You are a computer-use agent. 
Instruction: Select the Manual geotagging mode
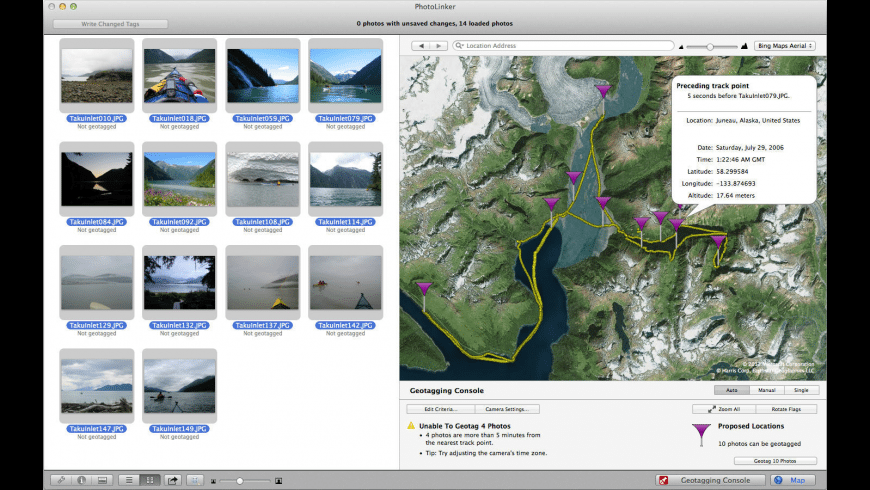pyautogui.click(x=767, y=390)
